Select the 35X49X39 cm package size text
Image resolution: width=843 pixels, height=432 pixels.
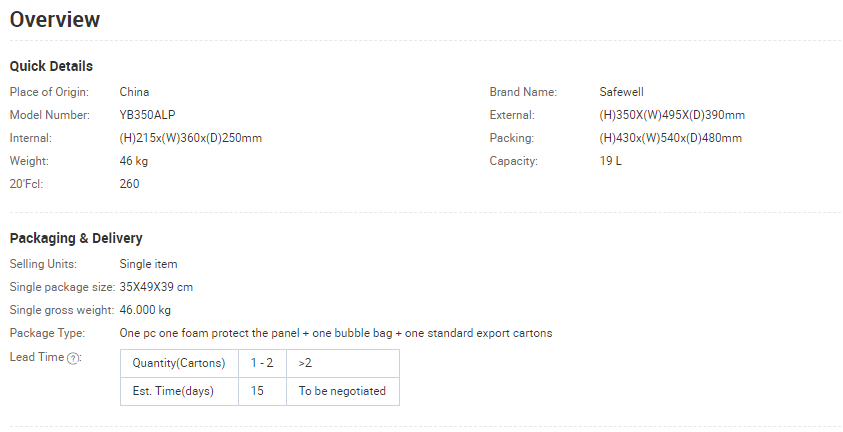(156, 287)
